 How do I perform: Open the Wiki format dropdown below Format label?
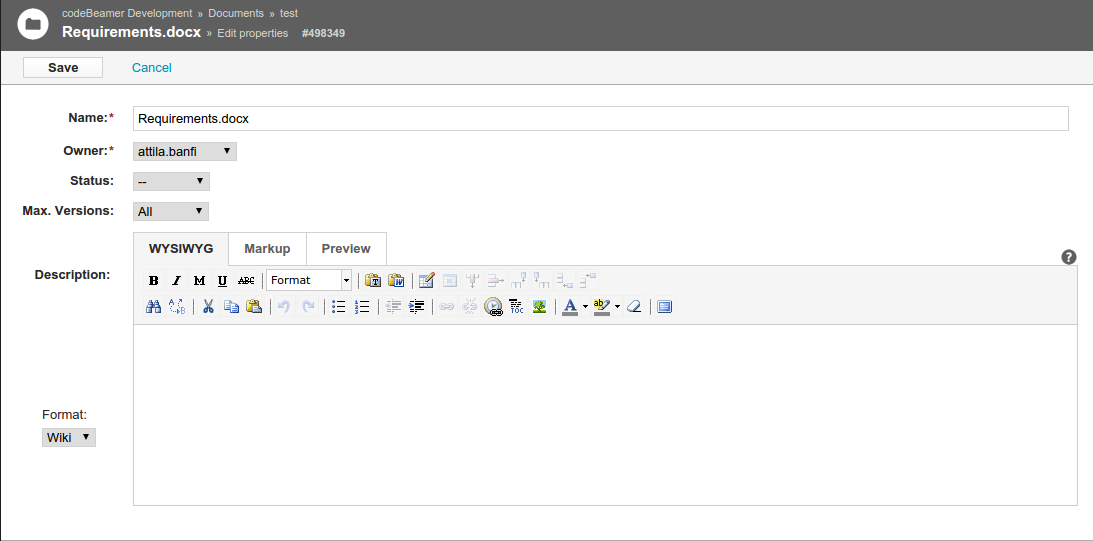point(68,437)
